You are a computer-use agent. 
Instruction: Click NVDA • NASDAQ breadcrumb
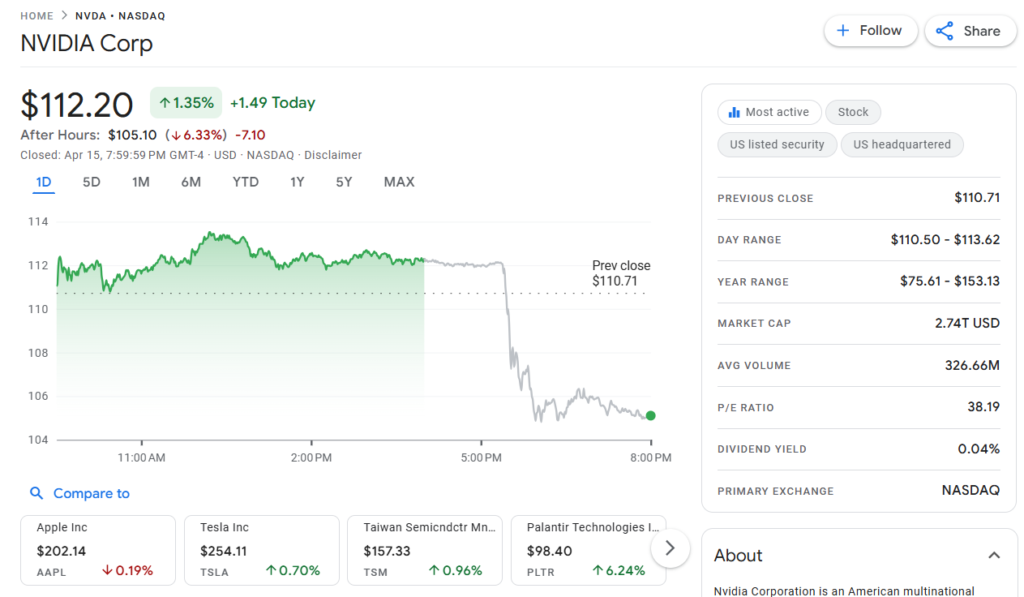(x=120, y=16)
